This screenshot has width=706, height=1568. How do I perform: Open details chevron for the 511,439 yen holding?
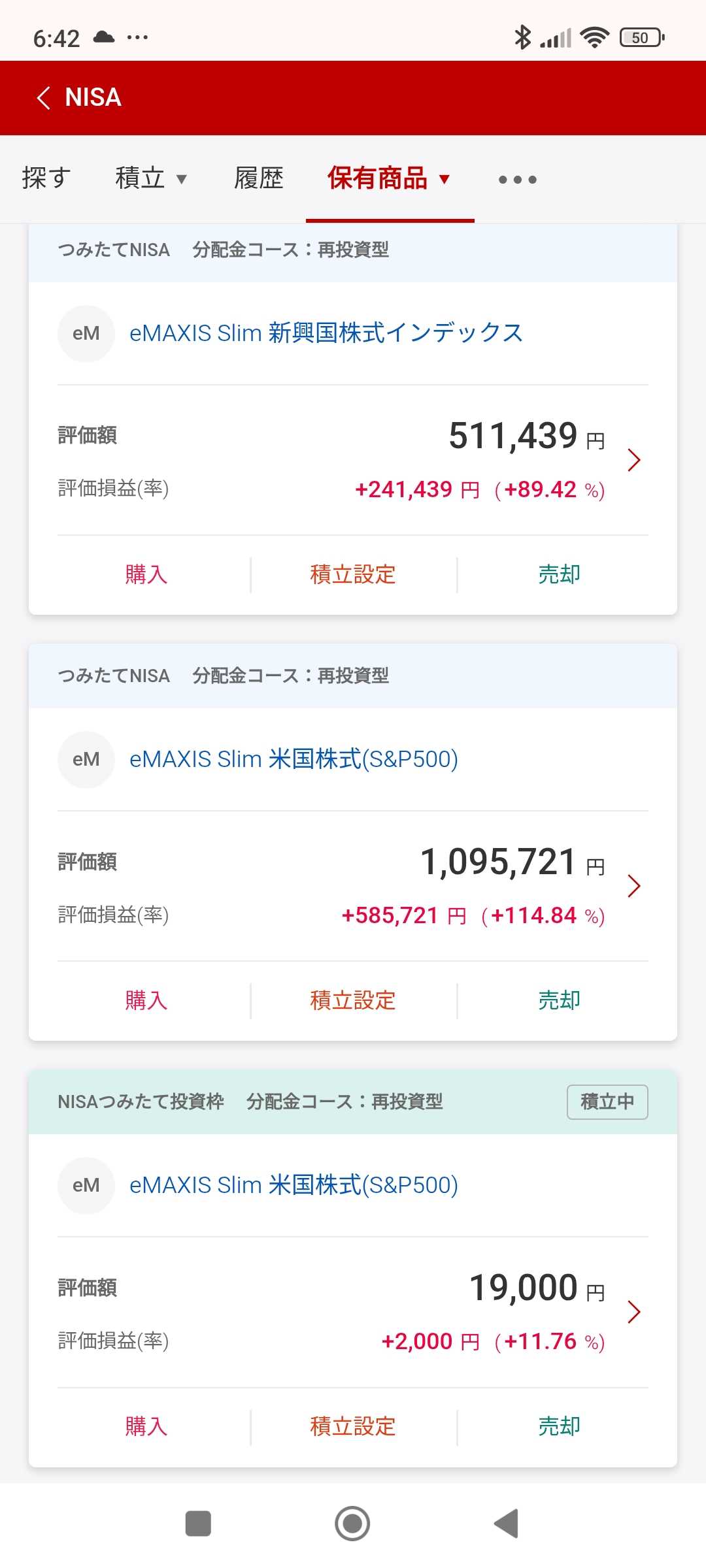[x=633, y=460]
